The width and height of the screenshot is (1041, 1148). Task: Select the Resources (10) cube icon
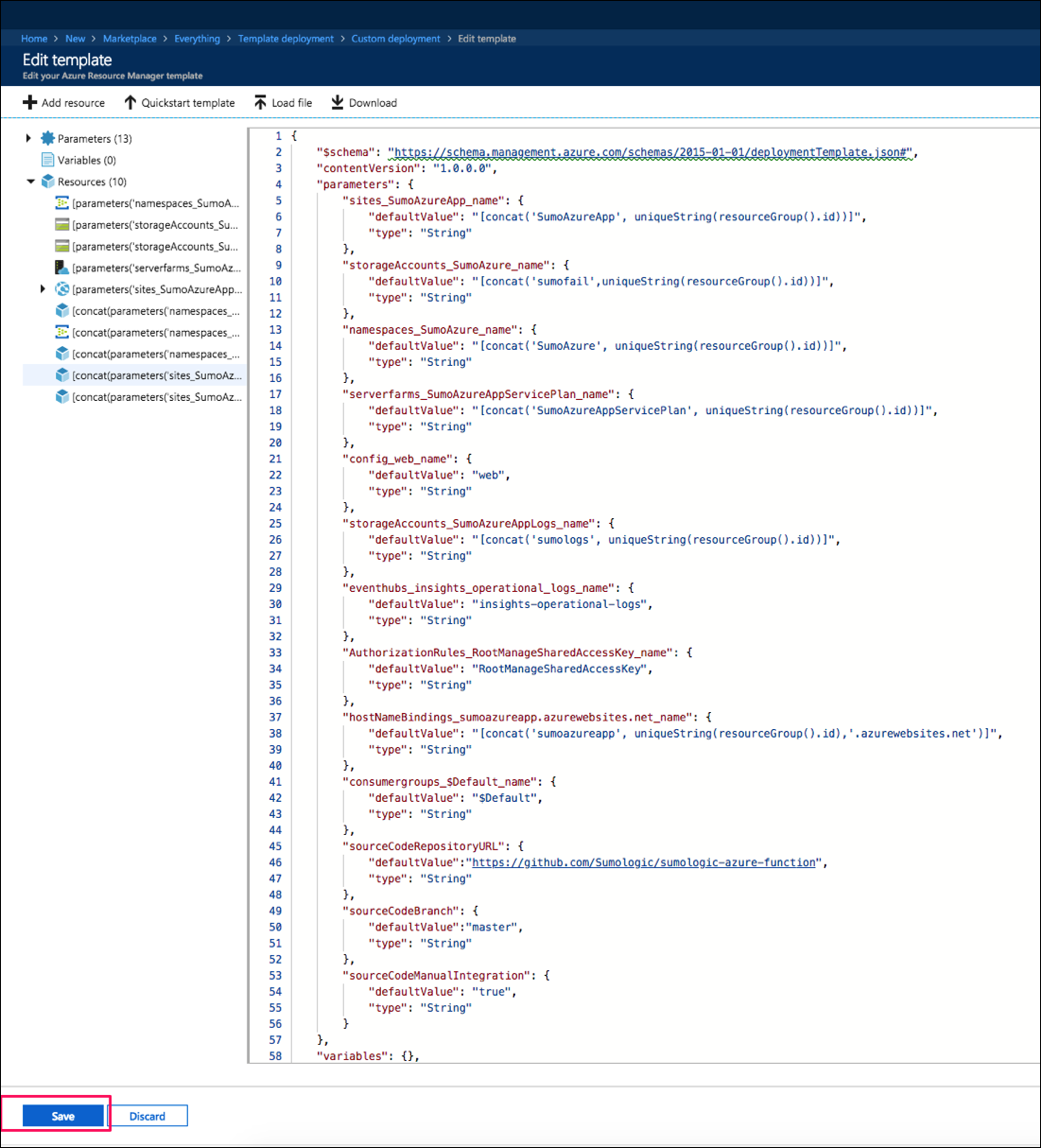(47, 181)
